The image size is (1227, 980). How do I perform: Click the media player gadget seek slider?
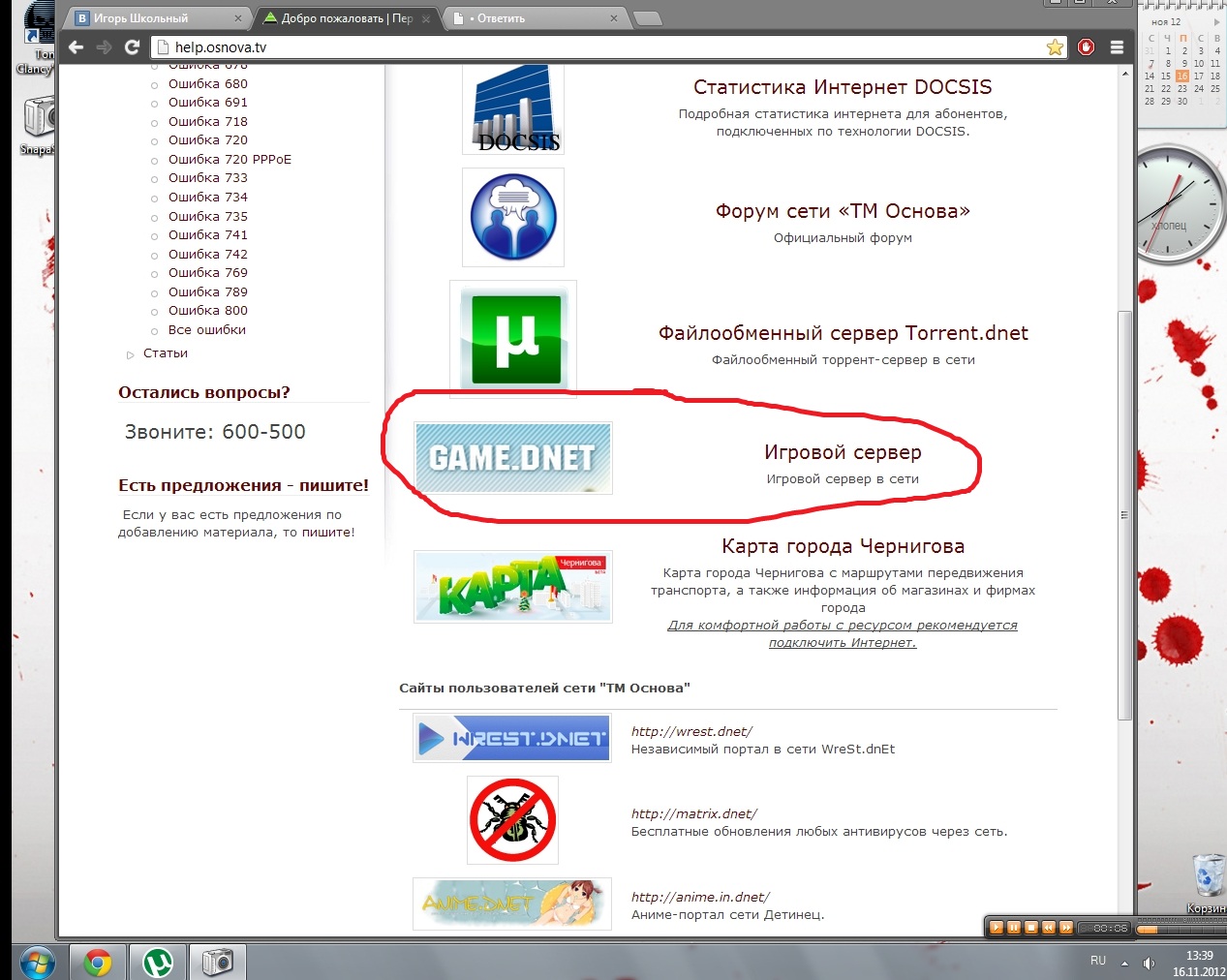(1177, 929)
